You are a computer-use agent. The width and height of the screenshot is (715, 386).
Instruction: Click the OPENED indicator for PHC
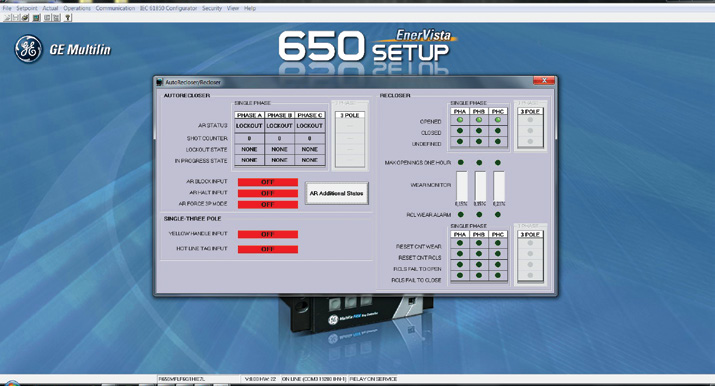(497, 120)
